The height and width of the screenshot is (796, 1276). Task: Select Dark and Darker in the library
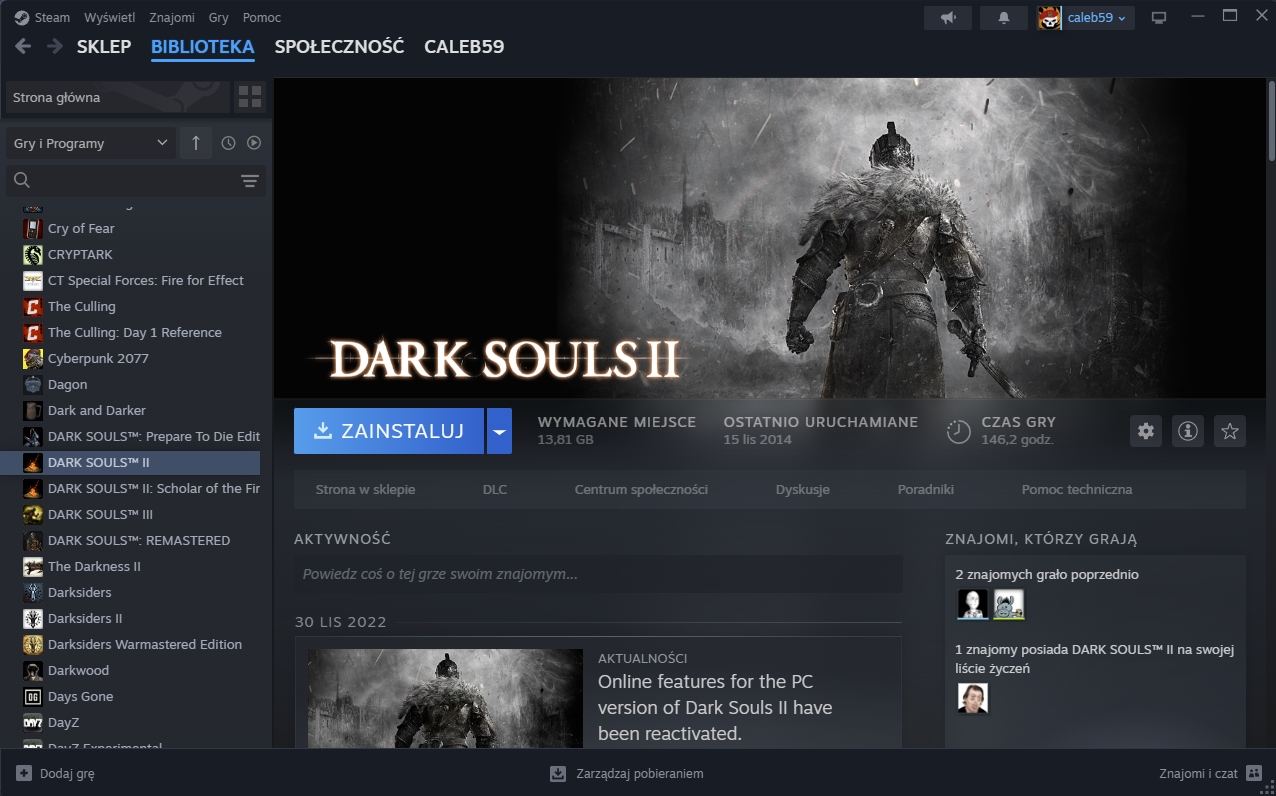click(97, 410)
